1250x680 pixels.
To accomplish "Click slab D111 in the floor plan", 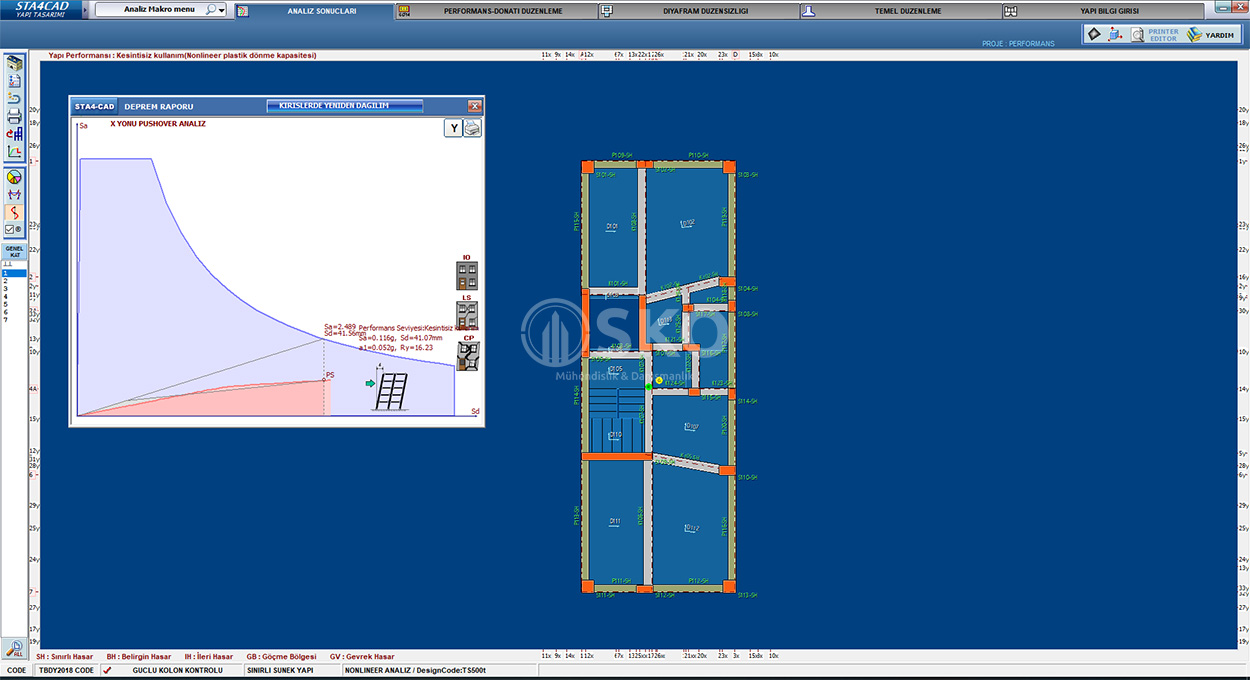I will pos(614,522).
